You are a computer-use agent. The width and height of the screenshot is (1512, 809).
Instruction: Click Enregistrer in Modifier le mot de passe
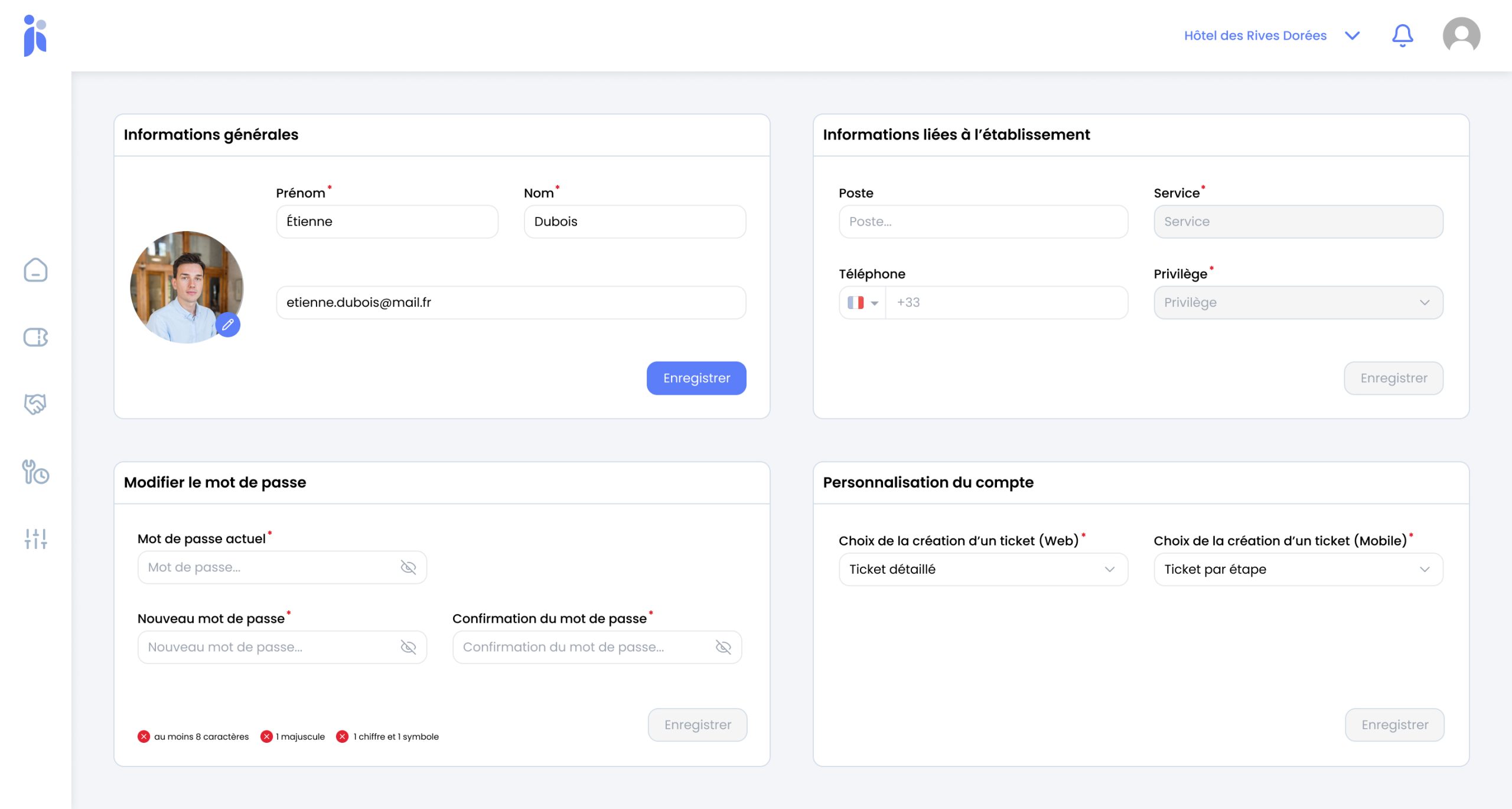(x=698, y=724)
